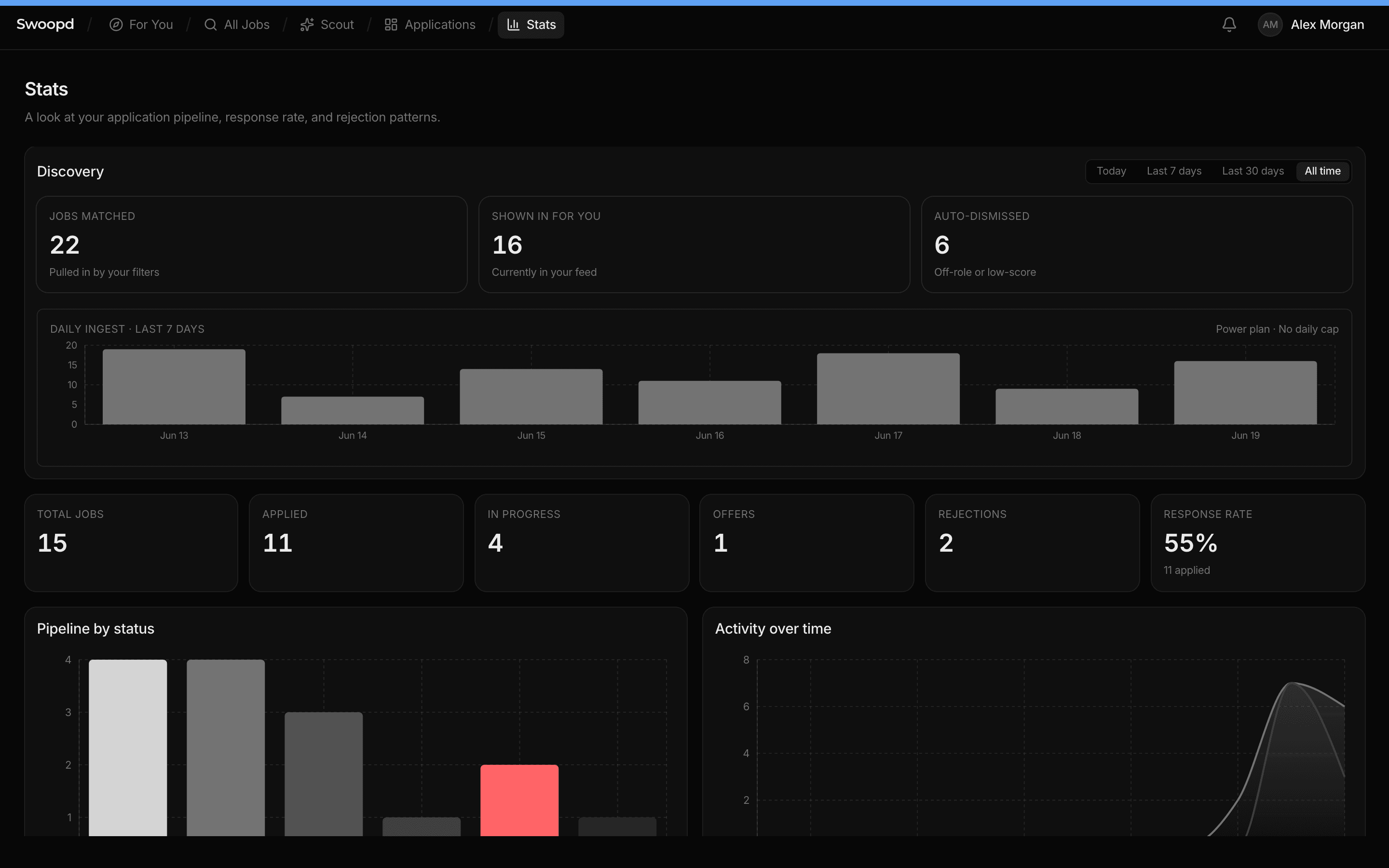Click the white tallest pipeline bar
Image resolution: width=1389 pixels, height=868 pixels.
pos(128,747)
